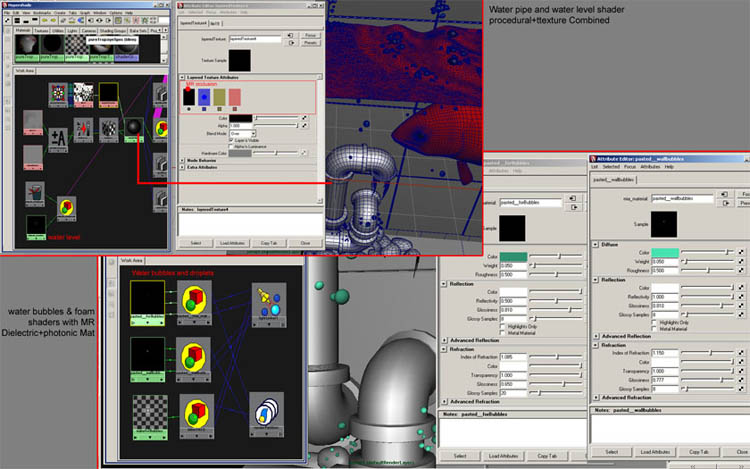The image size is (750, 469).
Task: Click the Diffuse Color swatch in wallbubbles editor
Action: pyautogui.click(x=665, y=252)
